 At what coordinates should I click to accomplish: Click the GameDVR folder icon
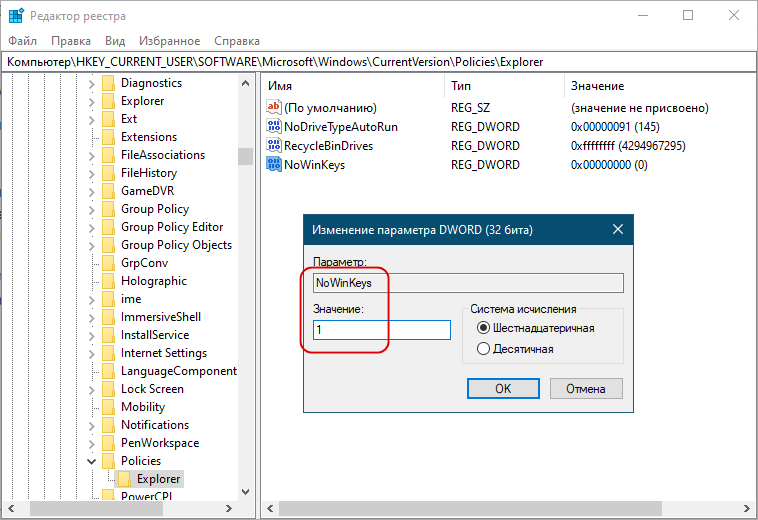click(x=108, y=191)
